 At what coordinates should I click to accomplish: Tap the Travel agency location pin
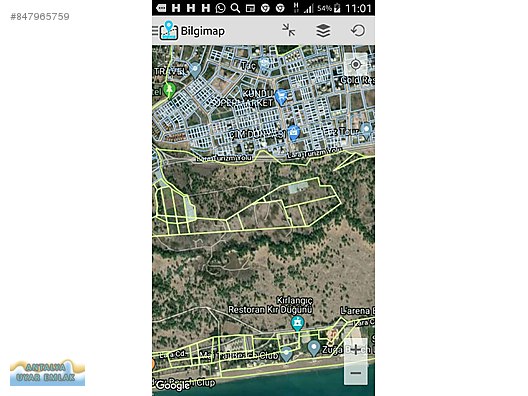coord(195,70)
